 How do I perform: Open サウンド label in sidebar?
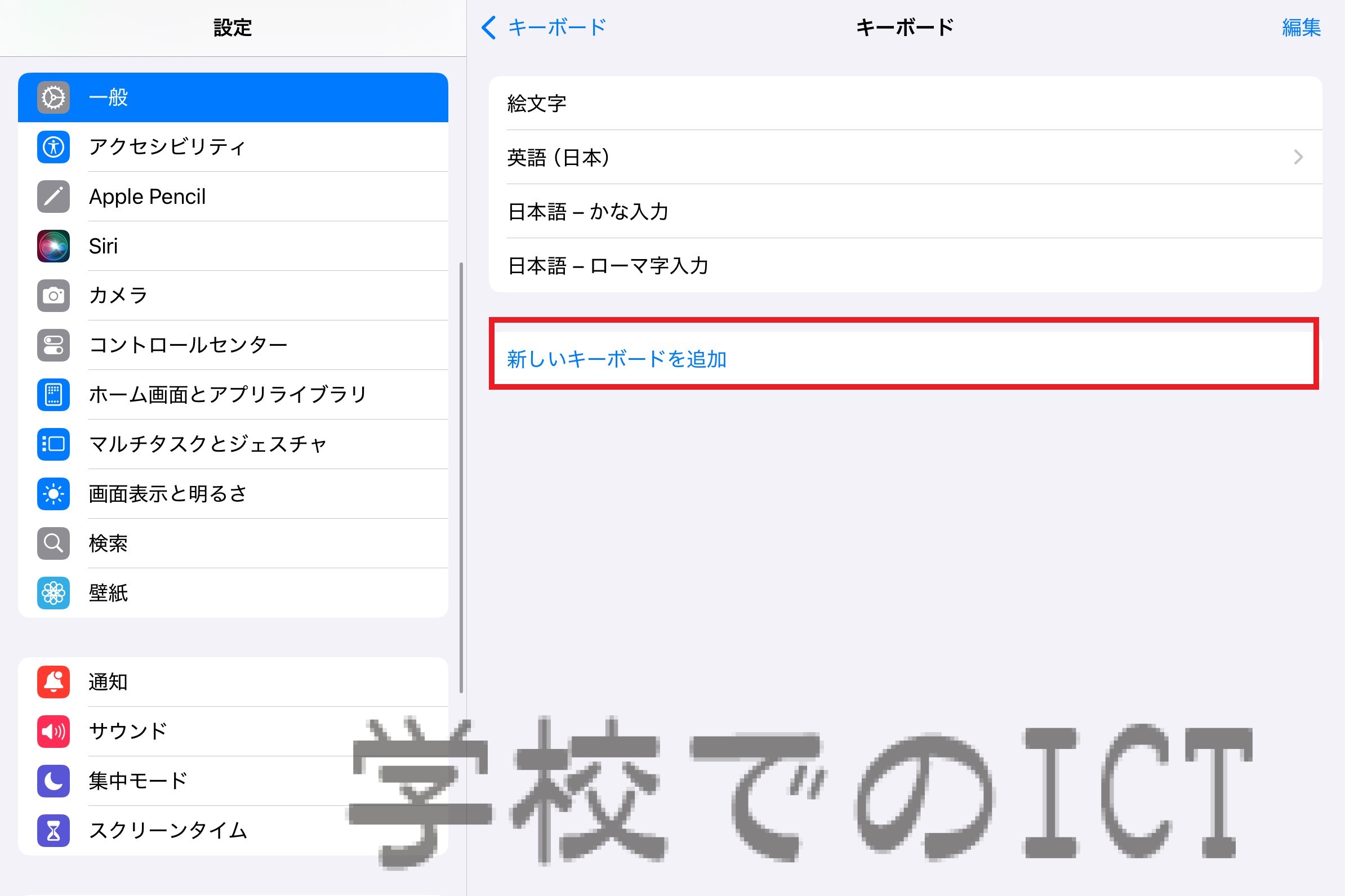tap(128, 732)
